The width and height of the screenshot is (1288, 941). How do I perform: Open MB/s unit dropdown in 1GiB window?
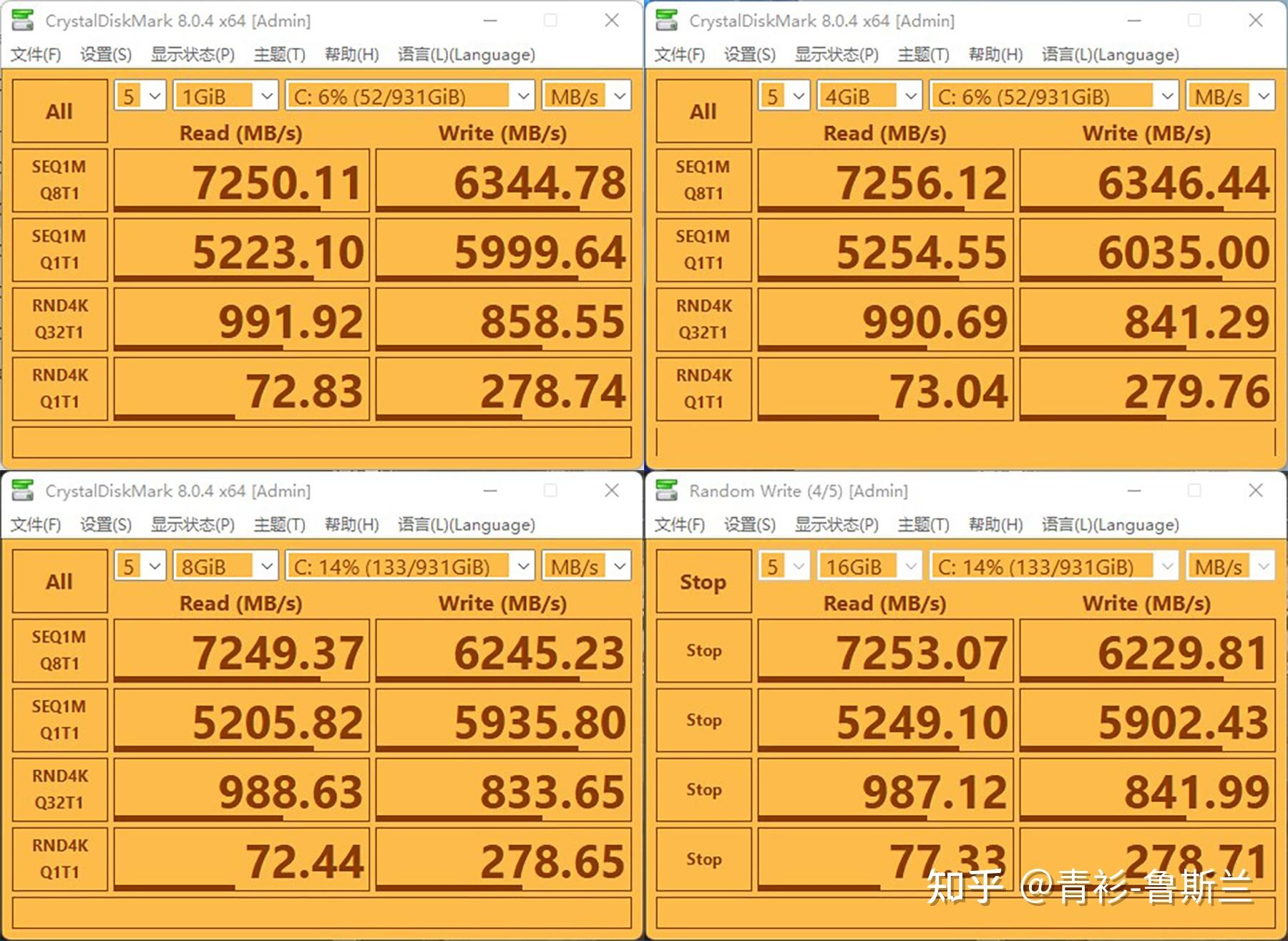tap(587, 96)
